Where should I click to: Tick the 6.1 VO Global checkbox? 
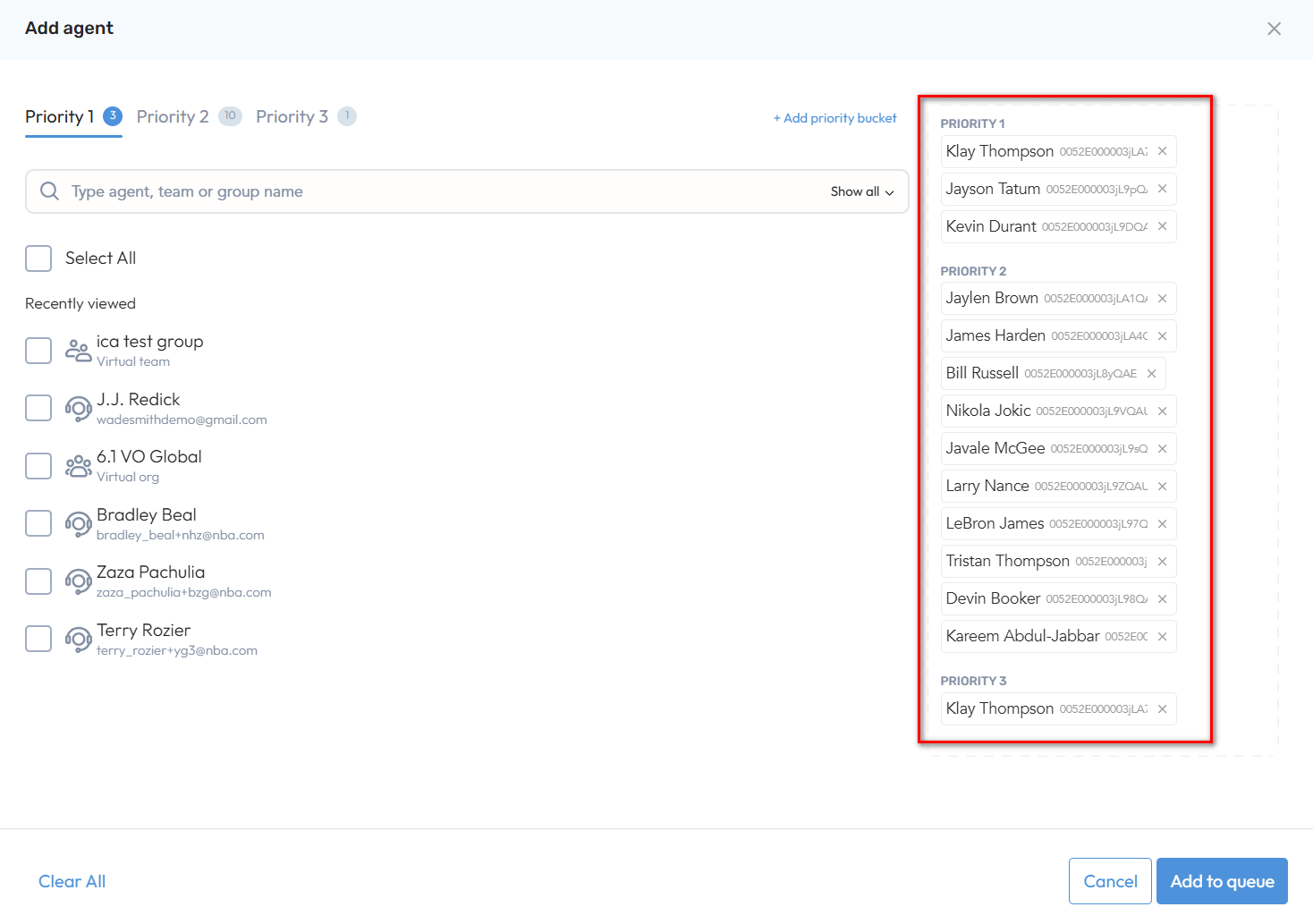(x=38, y=466)
